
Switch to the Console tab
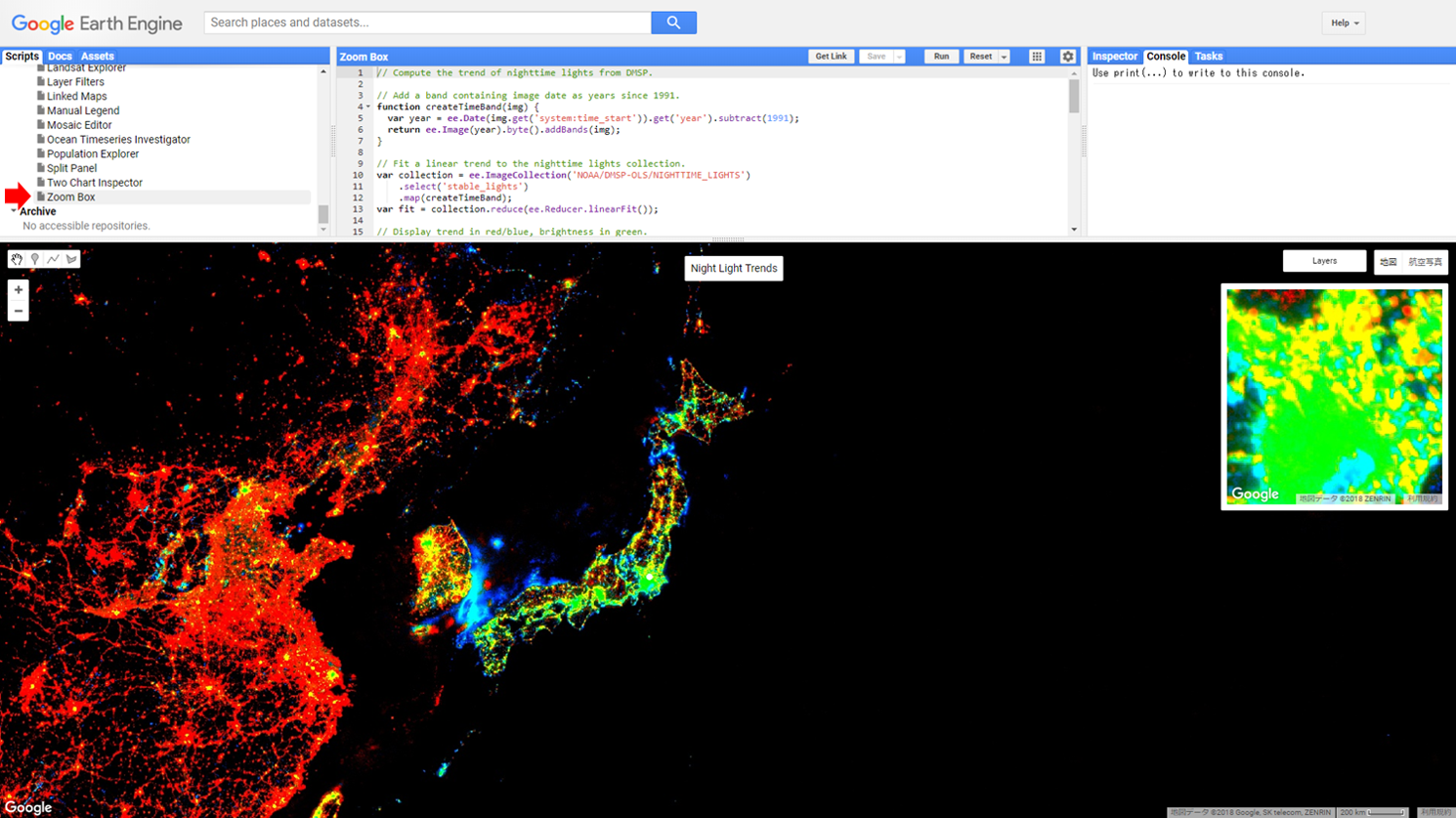click(1166, 57)
